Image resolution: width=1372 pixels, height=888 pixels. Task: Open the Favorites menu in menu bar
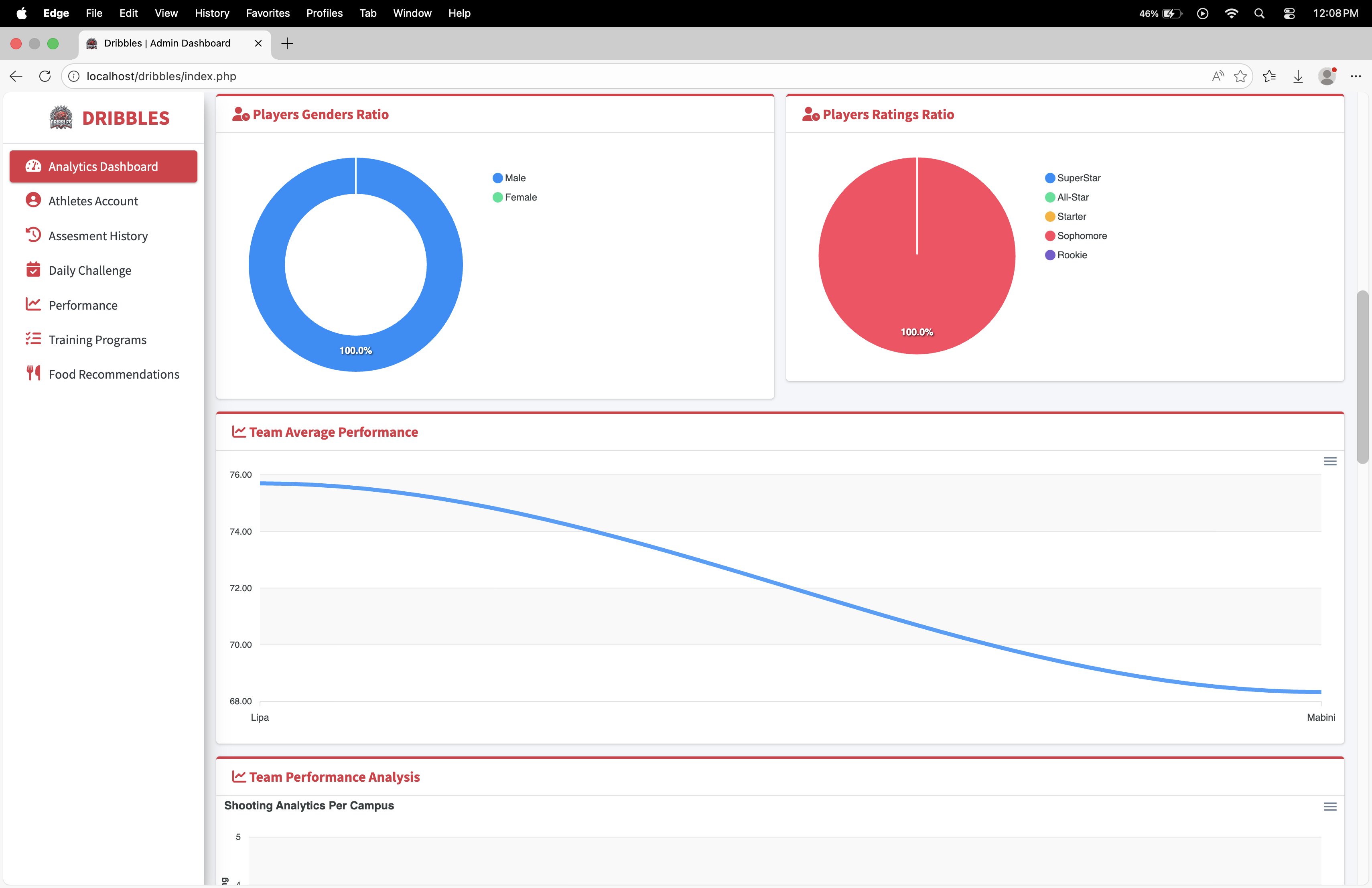click(268, 13)
